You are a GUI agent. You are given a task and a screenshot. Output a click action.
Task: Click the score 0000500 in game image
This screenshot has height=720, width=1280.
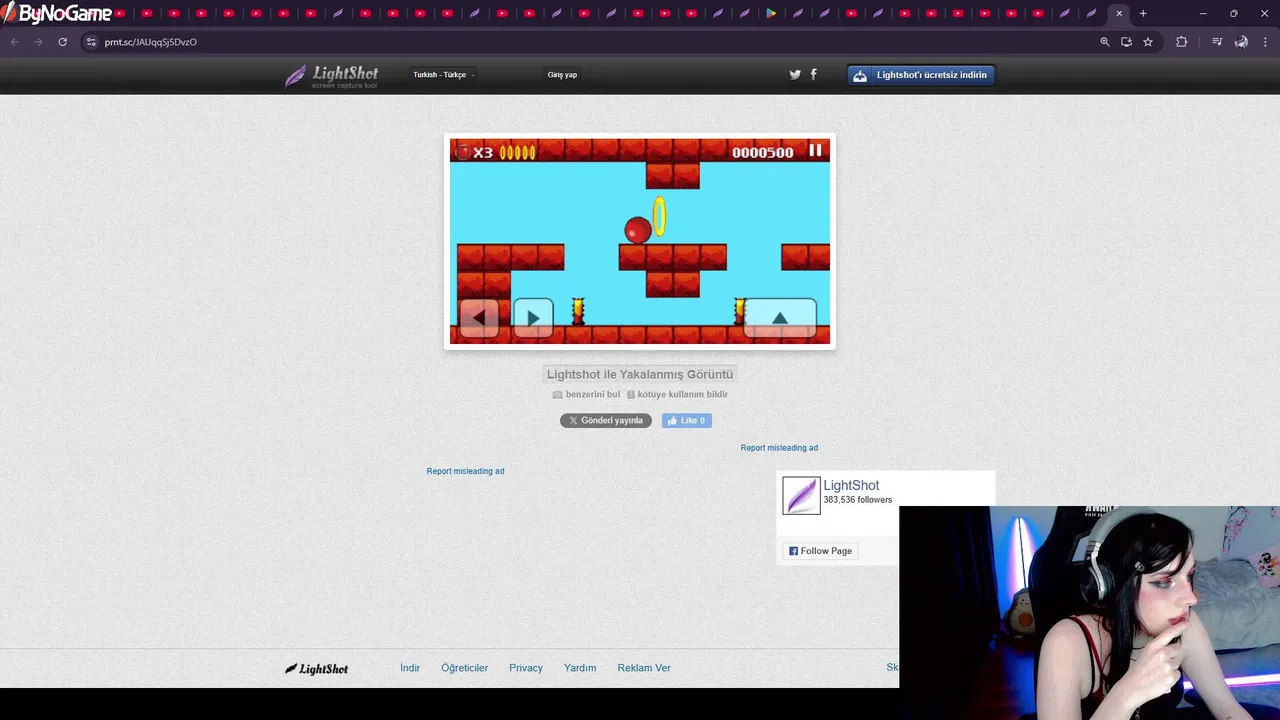pyautogui.click(x=762, y=152)
